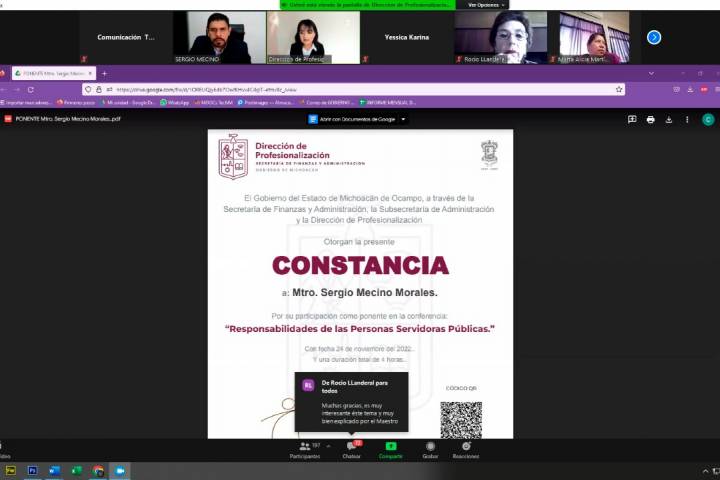Screen dimensions: 720x480
Task: Bookmark this page with the star icon
Action: pyautogui.click(x=619, y=89)
